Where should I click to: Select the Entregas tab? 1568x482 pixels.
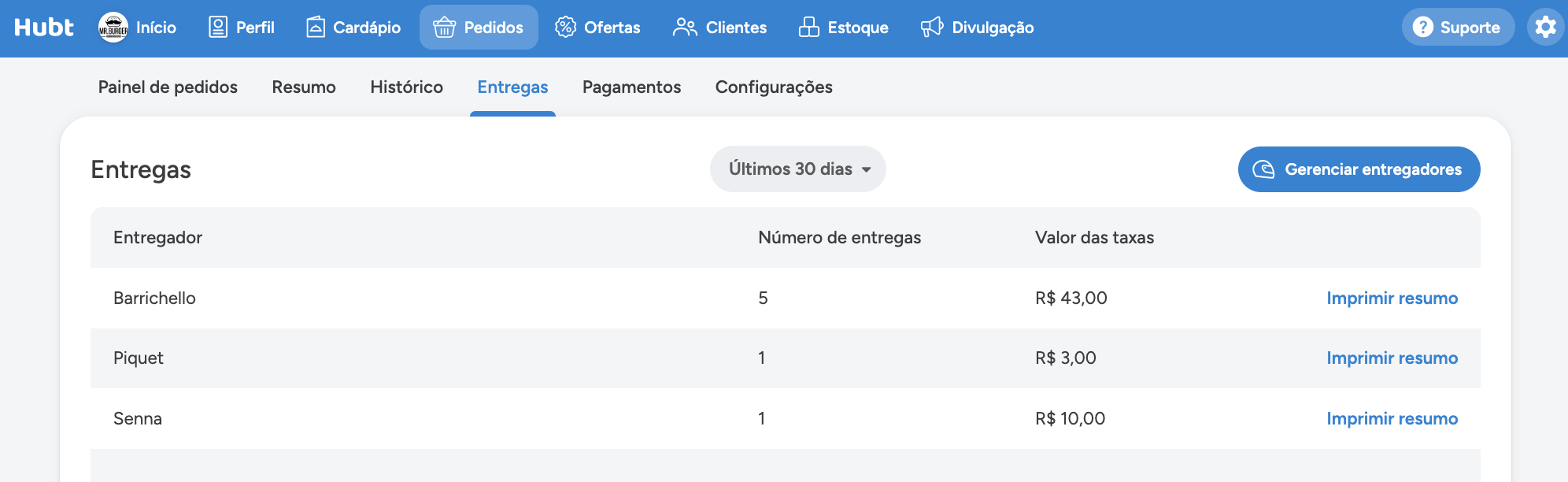coord(512,87)
